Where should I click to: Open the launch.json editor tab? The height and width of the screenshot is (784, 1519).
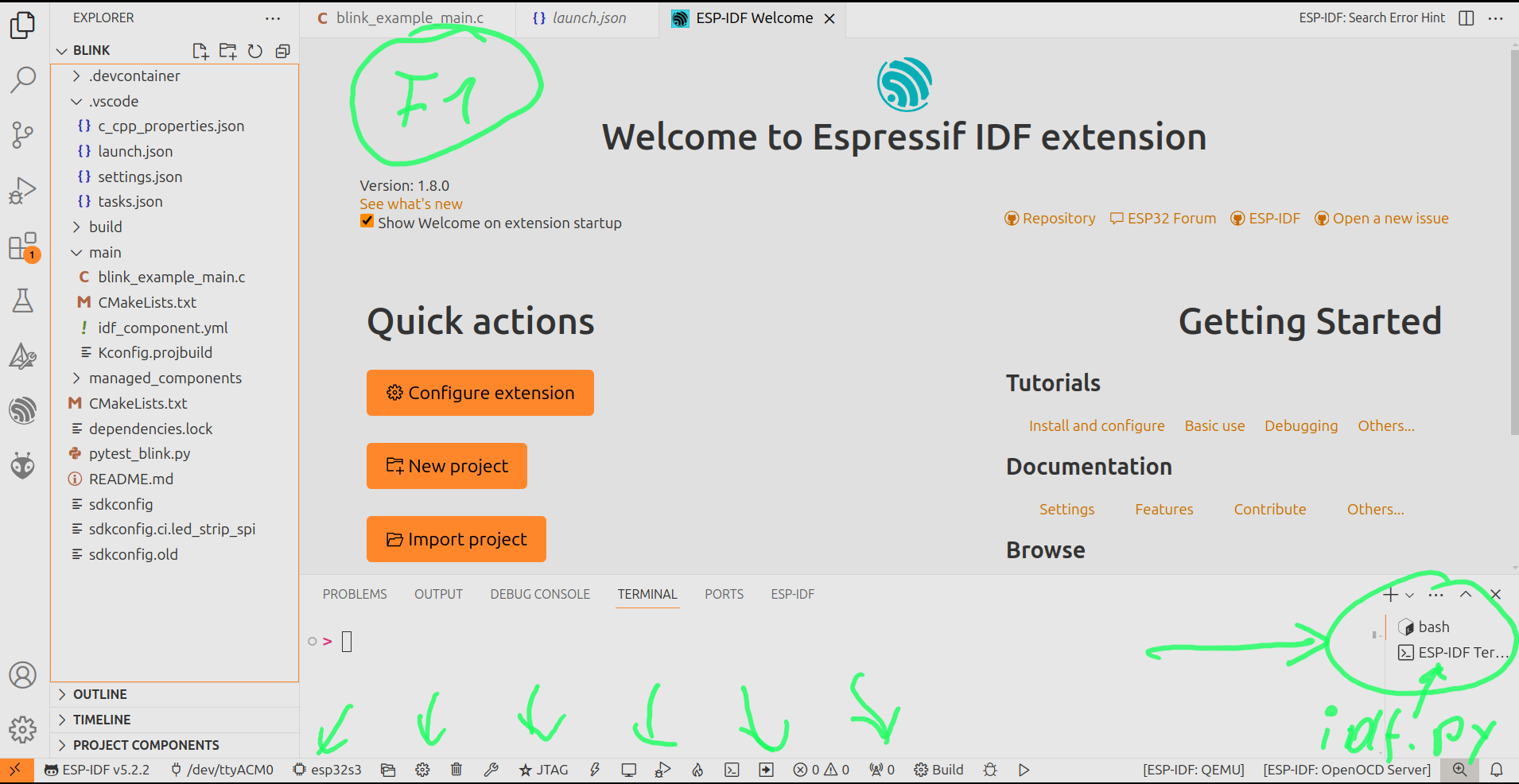[580, 18]
